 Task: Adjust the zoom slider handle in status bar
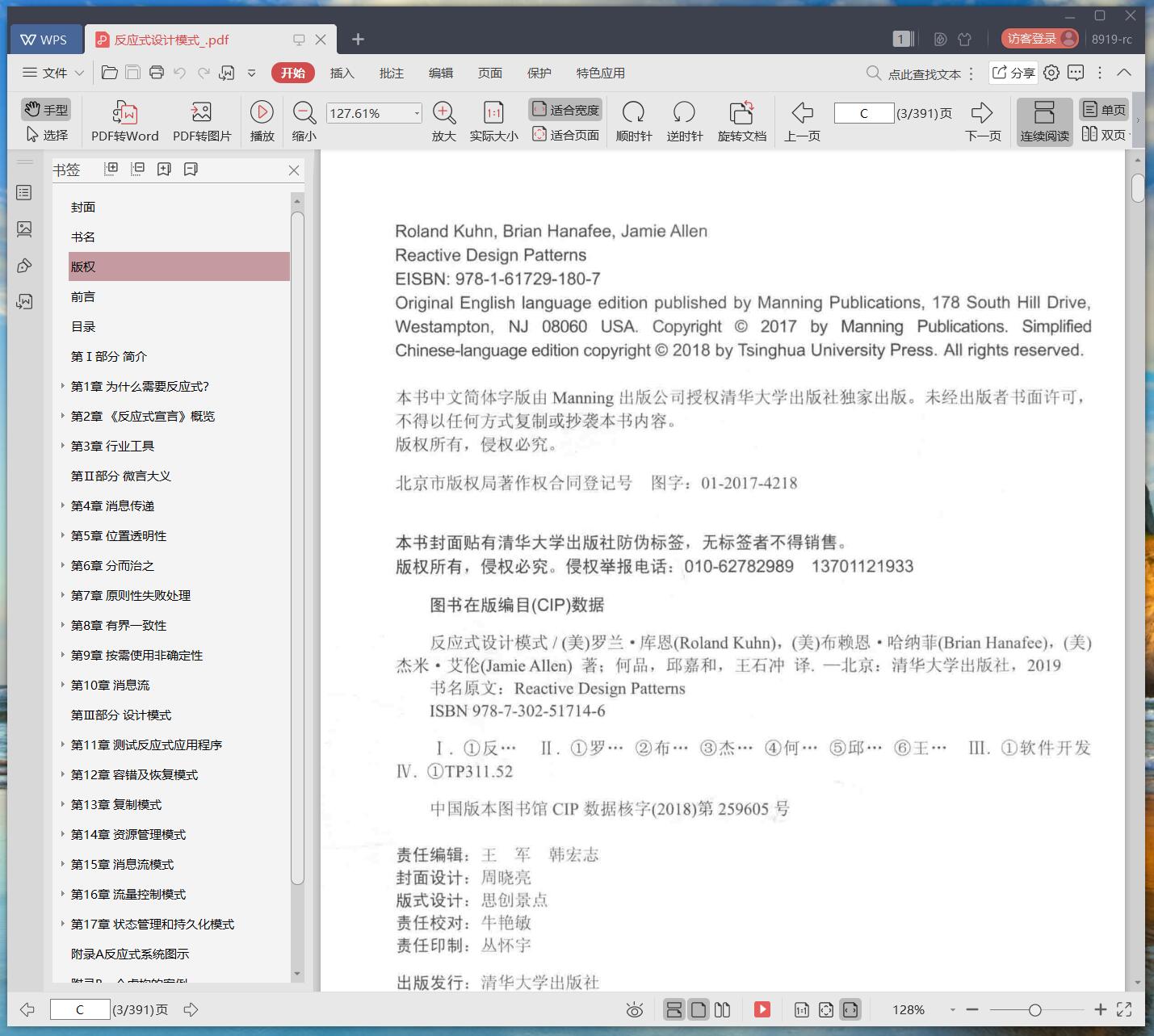click(x=1034, y=1009)
